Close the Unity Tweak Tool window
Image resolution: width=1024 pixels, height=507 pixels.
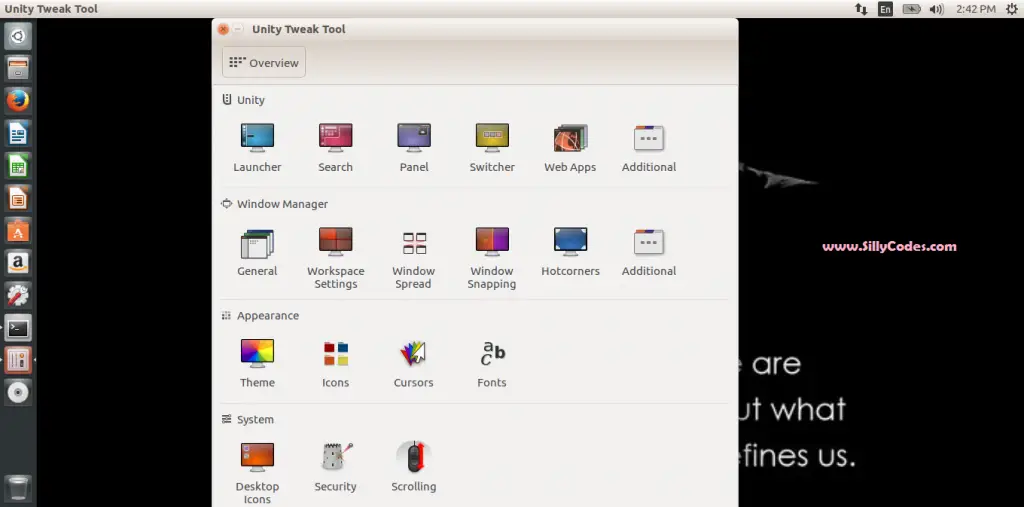coord(223,29)
